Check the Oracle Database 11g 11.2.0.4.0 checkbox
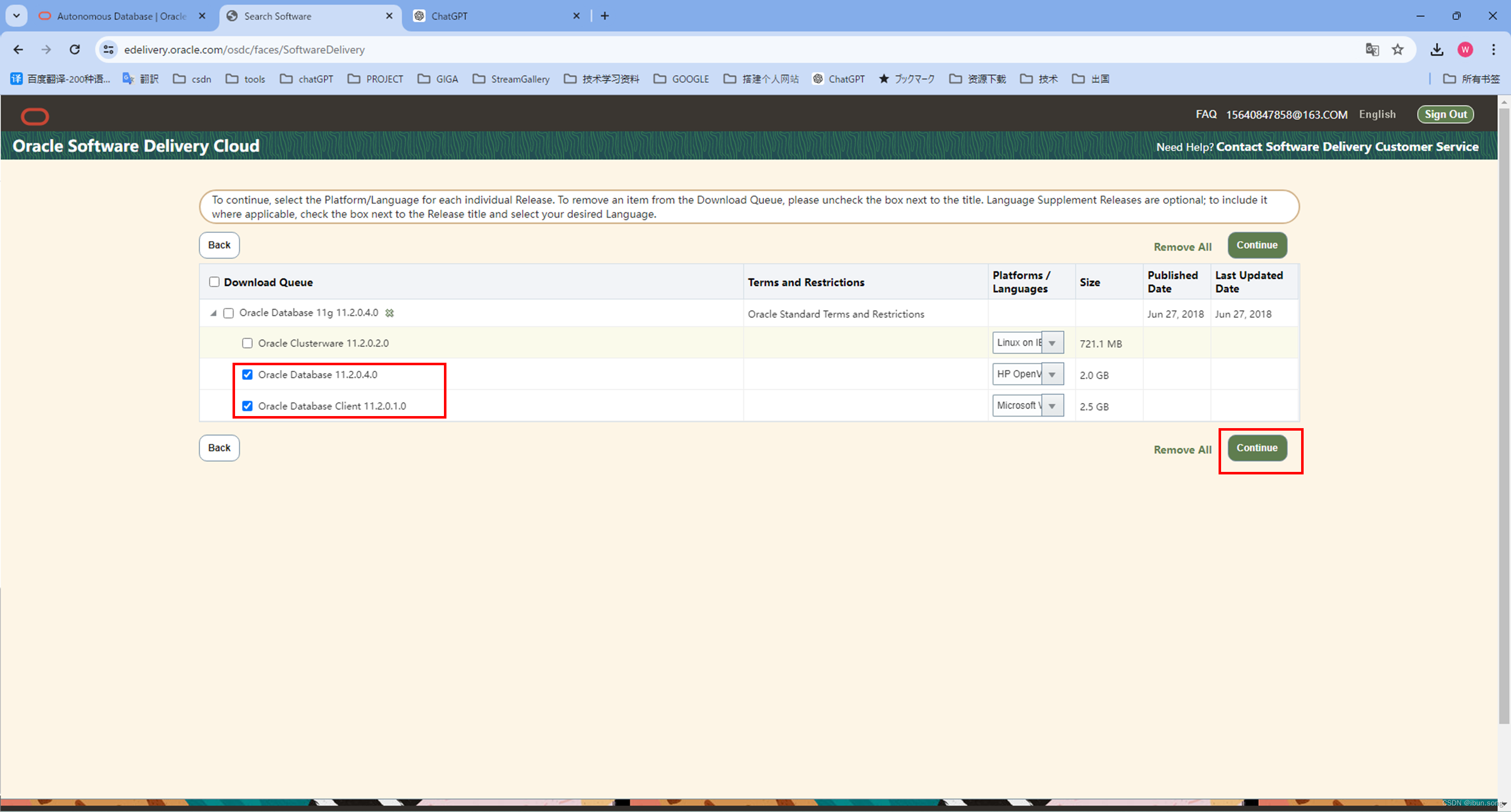Image resolution: width=1511 pixels, height=812 pixels. [x=228, y=313]
